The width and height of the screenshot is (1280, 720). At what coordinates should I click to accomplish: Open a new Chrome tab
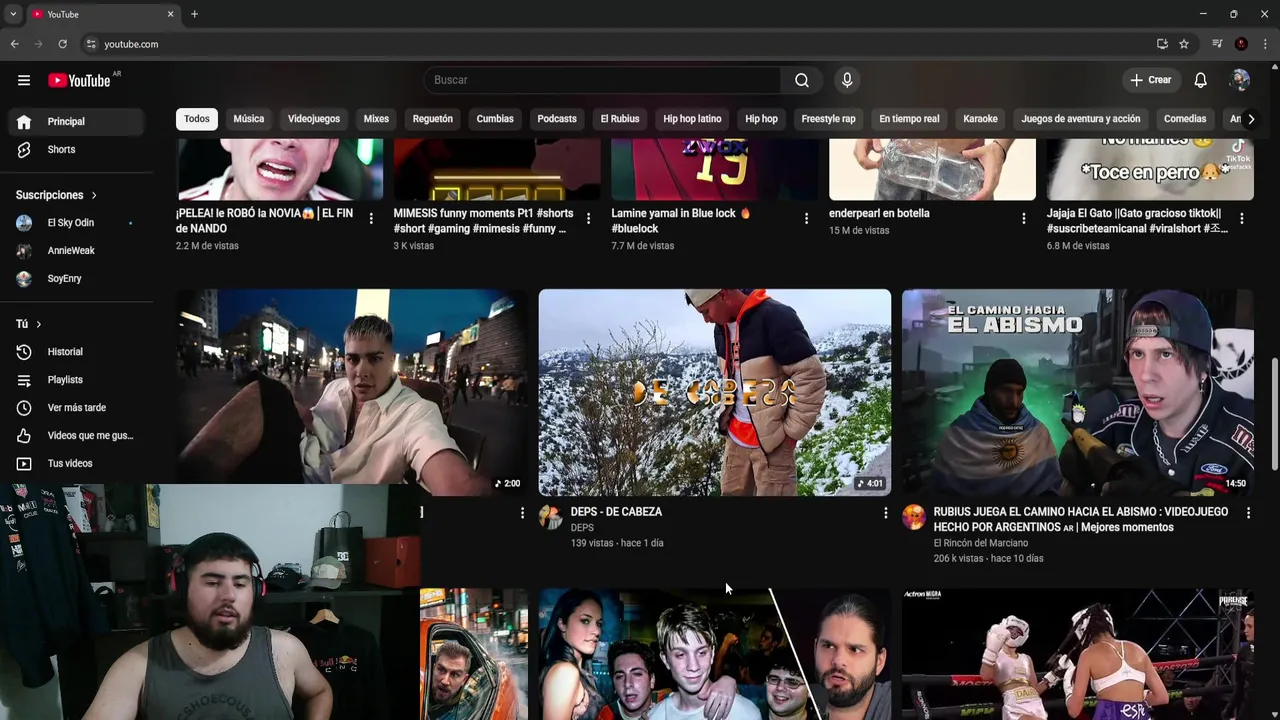click(x=194, y=14)
